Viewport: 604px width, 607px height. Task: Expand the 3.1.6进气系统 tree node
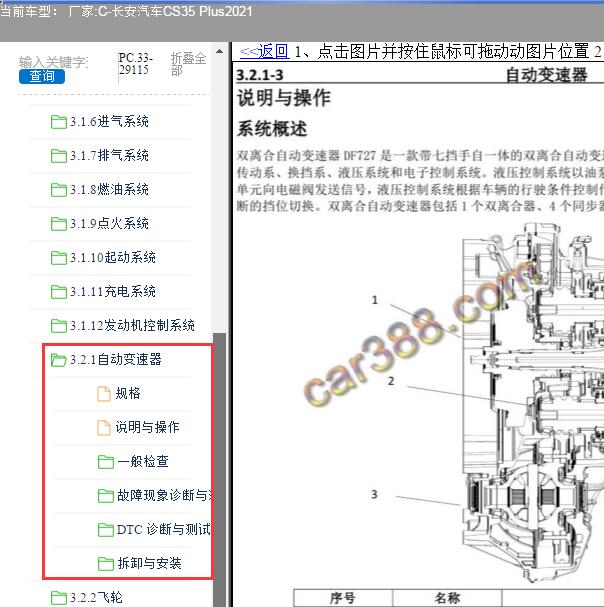pos(109,122)
